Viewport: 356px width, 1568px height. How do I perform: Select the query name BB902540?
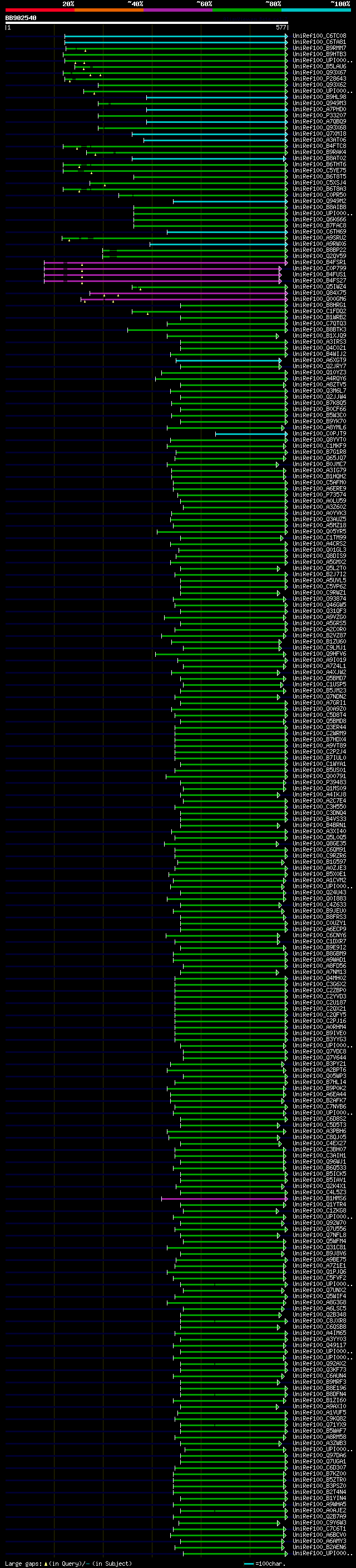pos(21,18)
